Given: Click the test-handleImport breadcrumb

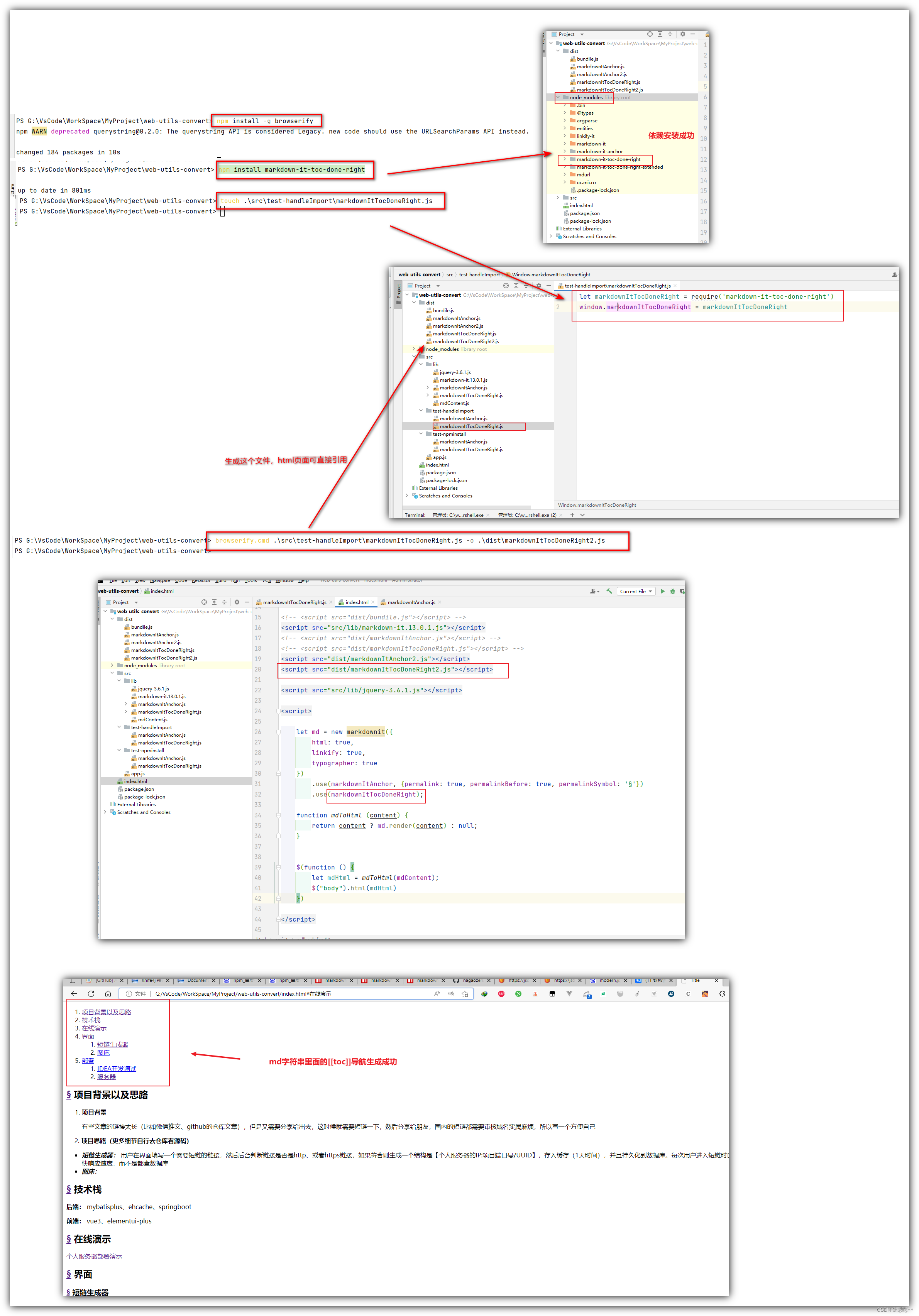Looking at the screenshot, I should tap(479, 274).
